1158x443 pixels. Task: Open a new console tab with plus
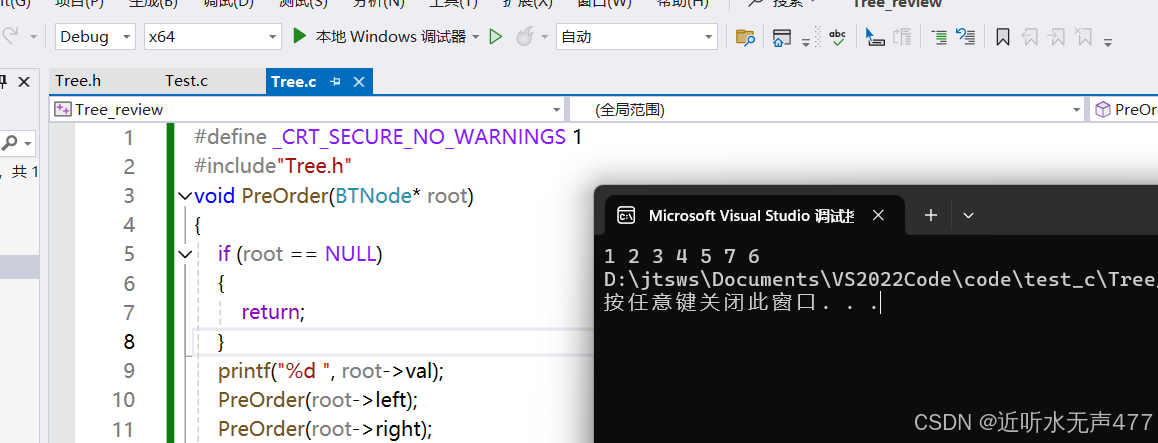[931, 216]
